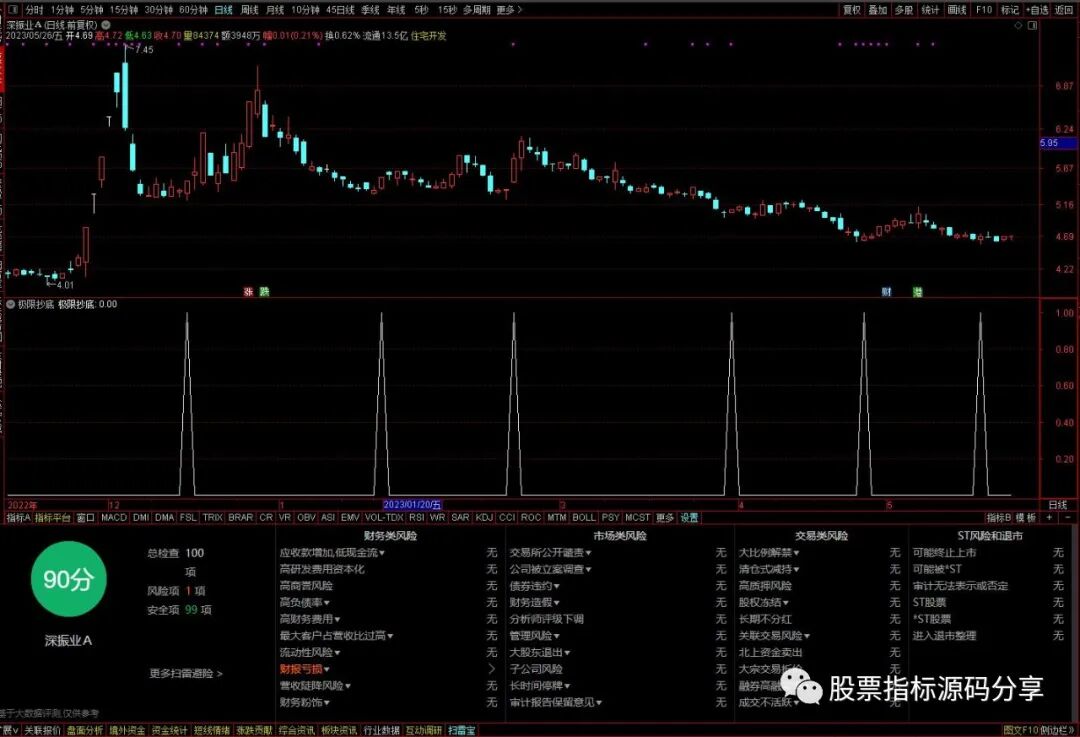Click the 指标B button
1080x737 pixels.
pos(999,517)
